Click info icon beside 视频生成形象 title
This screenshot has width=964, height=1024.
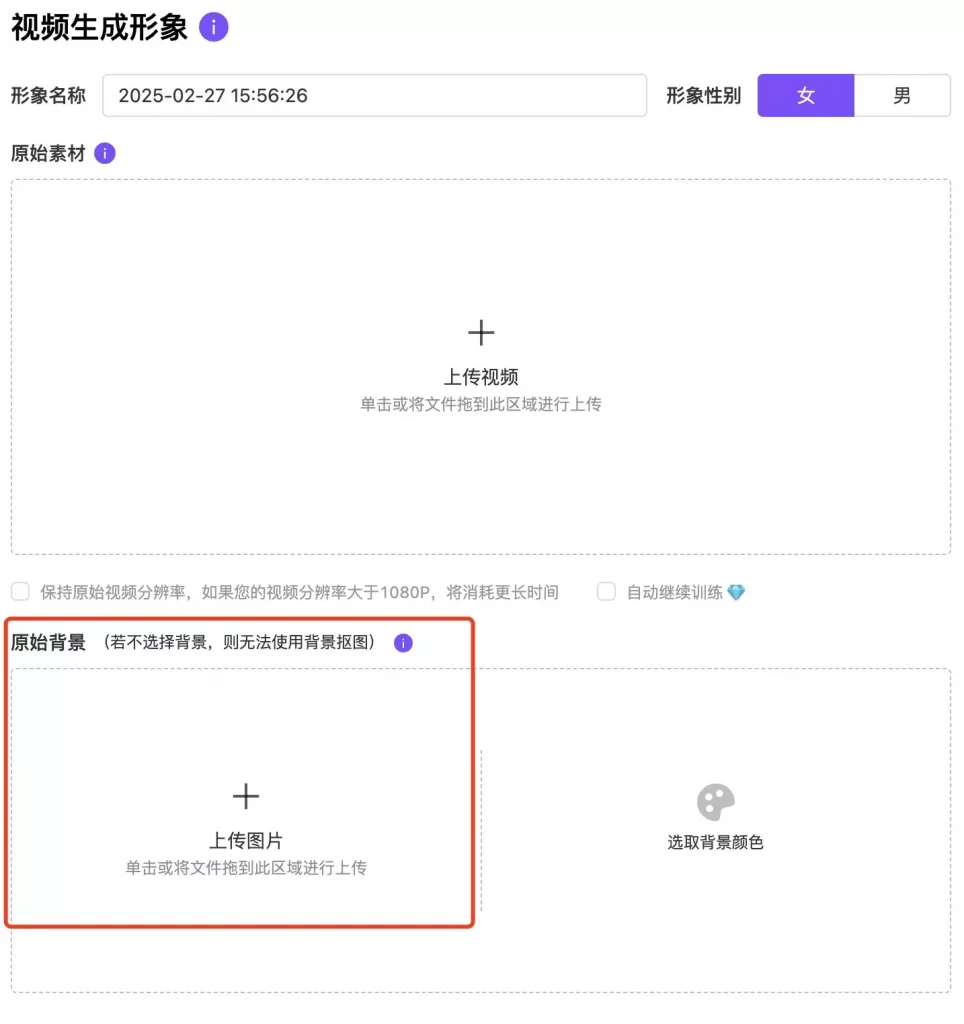click(x=214, y=27)
